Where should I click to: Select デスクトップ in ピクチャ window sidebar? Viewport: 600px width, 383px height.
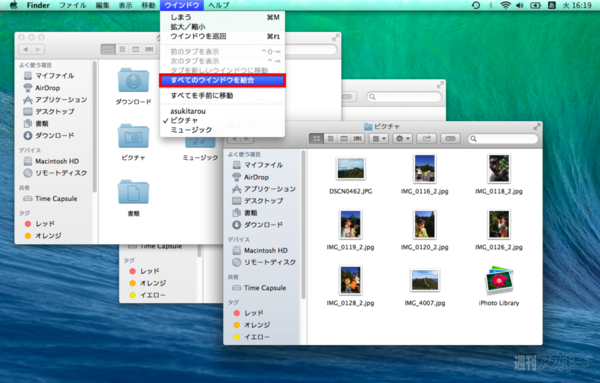coord(258,201)
